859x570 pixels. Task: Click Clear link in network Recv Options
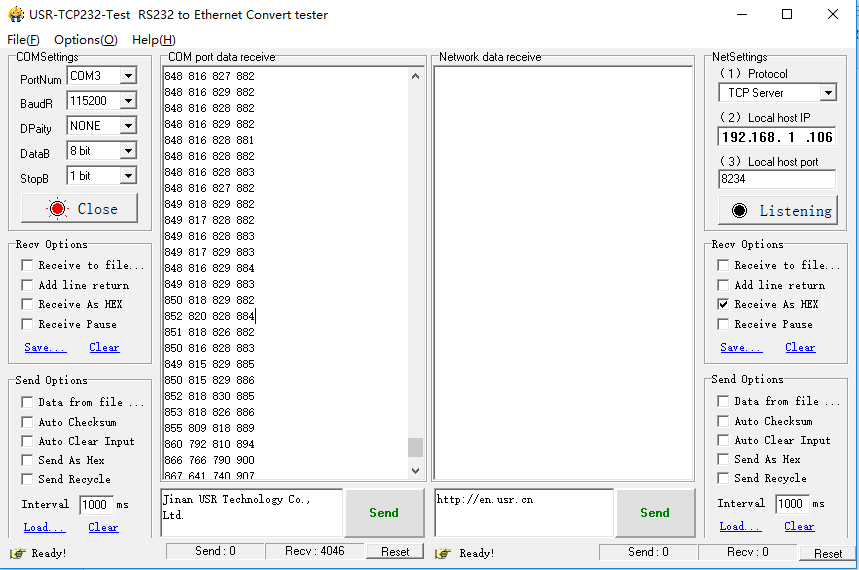click(x=800, y=347)
